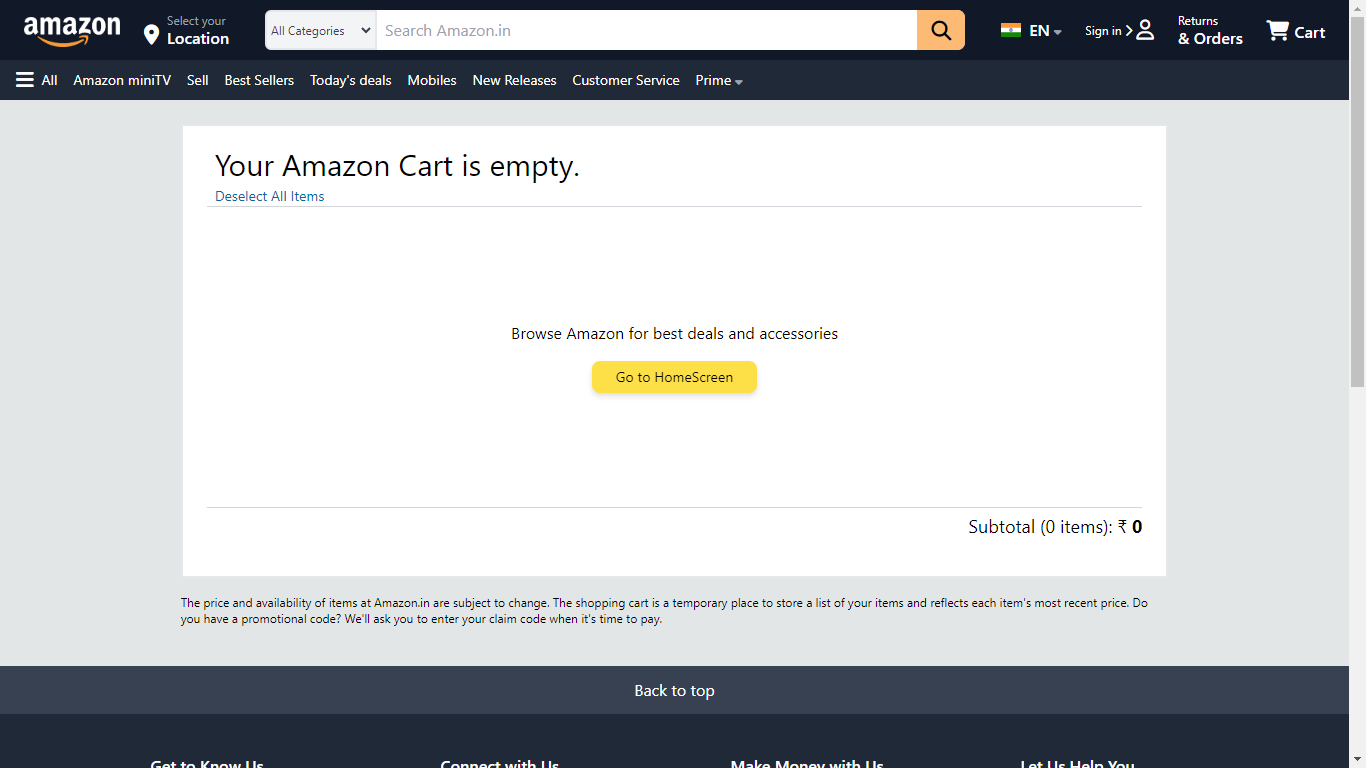Expand the All Categories search dropdown
Image resolution: width=1366 pixels, height=768 pixels.
(321, 30)
